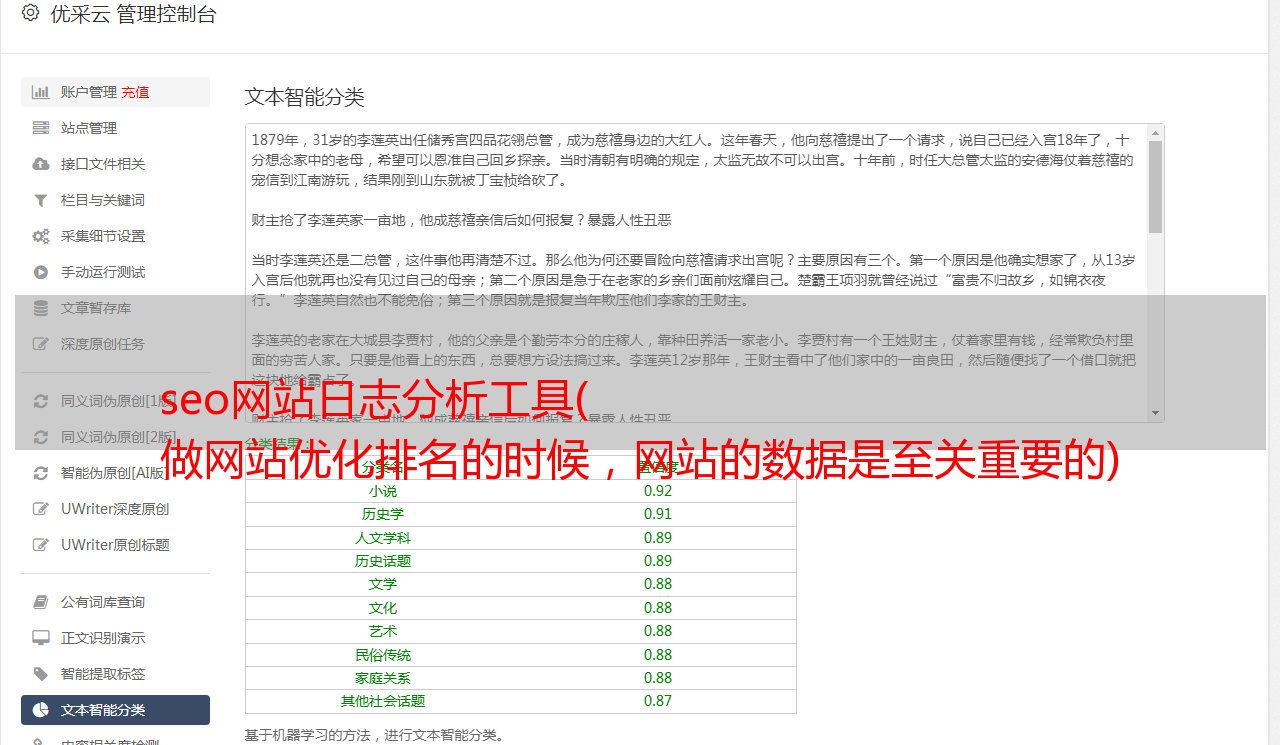
Task: Click the server icon beside 站点管理
Action: pyautogui.click(x=41, y=128)
